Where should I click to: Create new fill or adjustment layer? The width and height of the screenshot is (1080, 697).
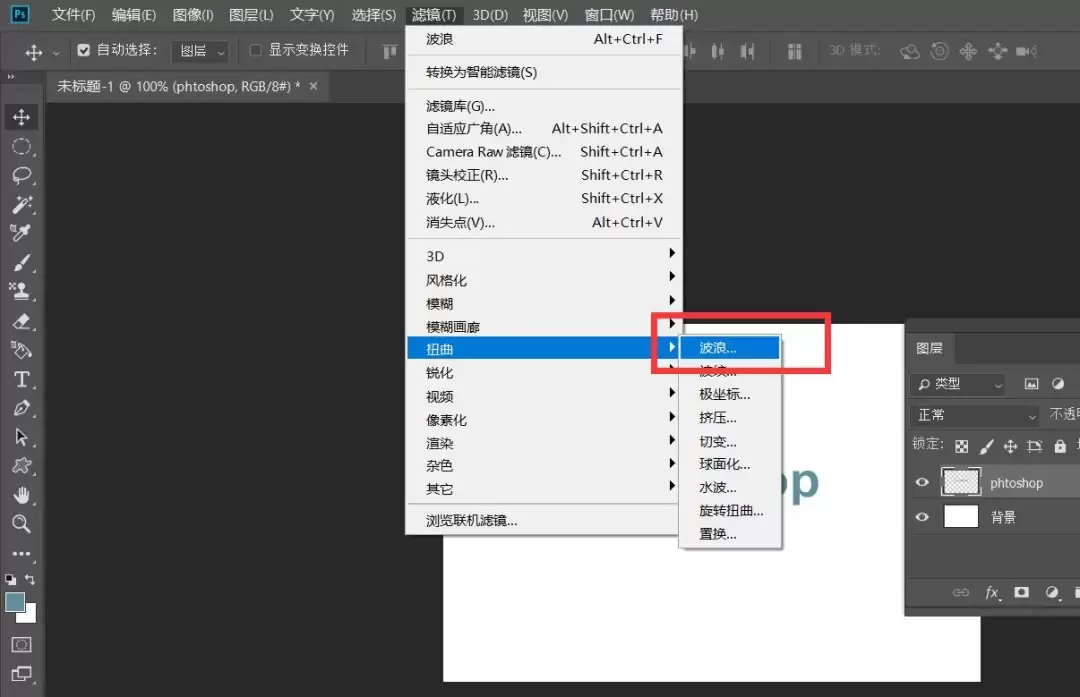pyautogui.click(x=1052, y=592)
